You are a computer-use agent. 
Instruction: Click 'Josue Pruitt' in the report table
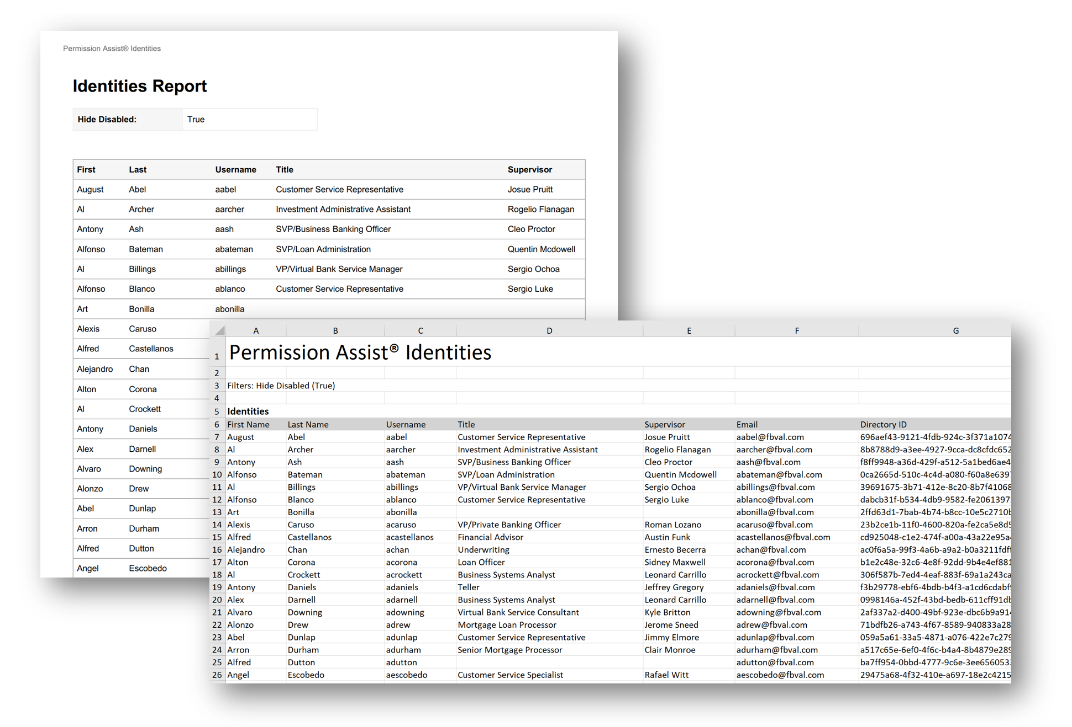(x=530, y=189)
